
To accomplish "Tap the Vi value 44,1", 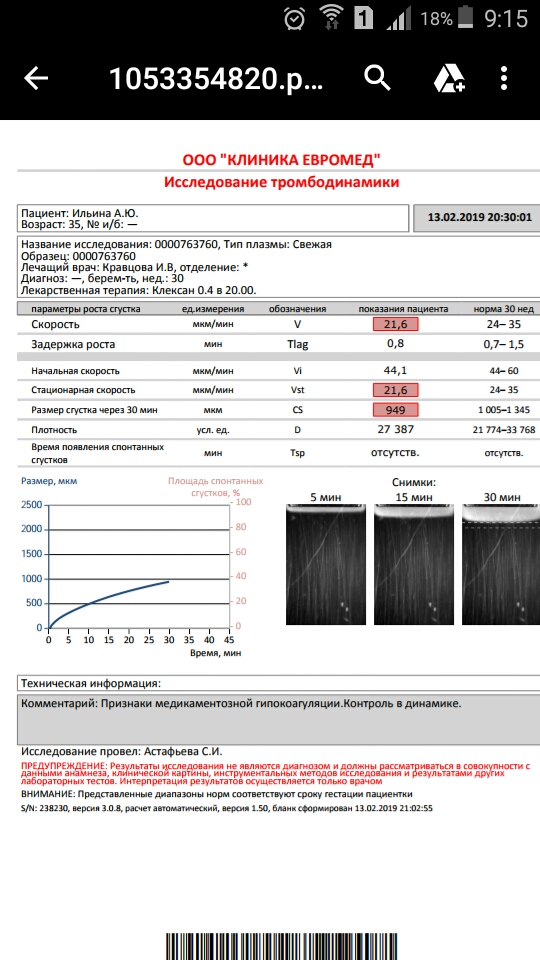I will pyautogui.click(x=396, y=370).
